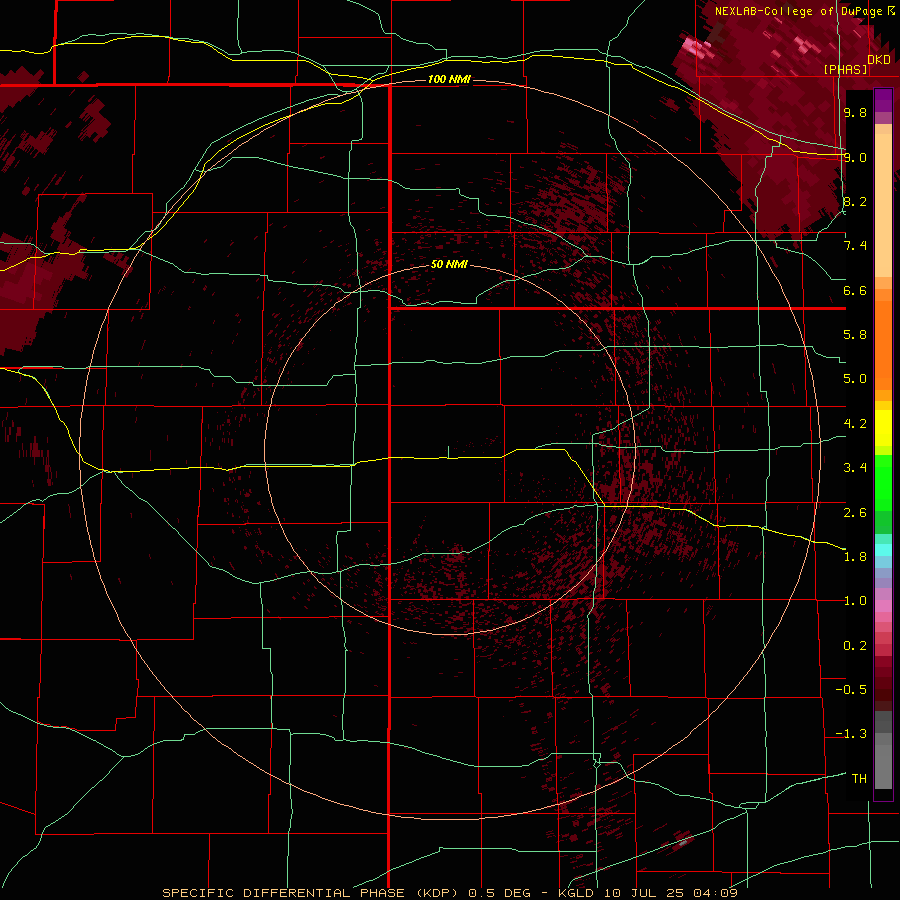
Task: Click the 8.2 value on the color scale
Action: [x=855, y=201]
